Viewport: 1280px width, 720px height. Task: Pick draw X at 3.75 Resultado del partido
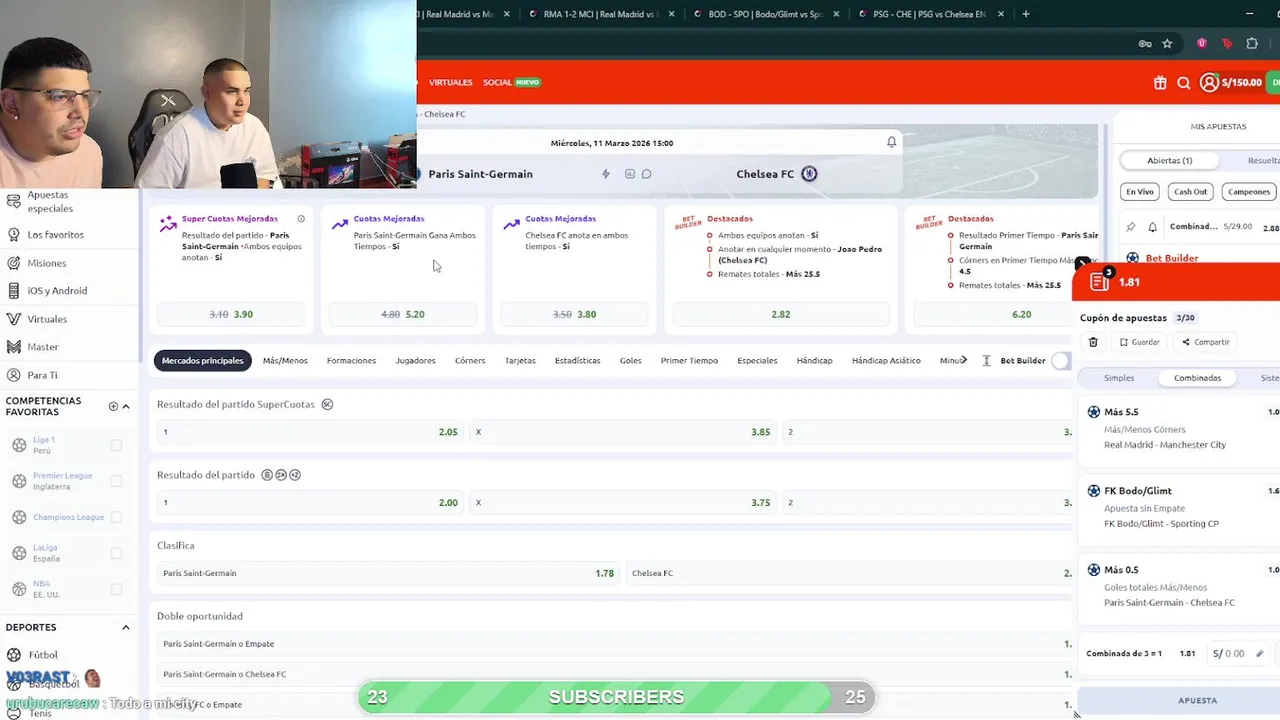(623, 502)
